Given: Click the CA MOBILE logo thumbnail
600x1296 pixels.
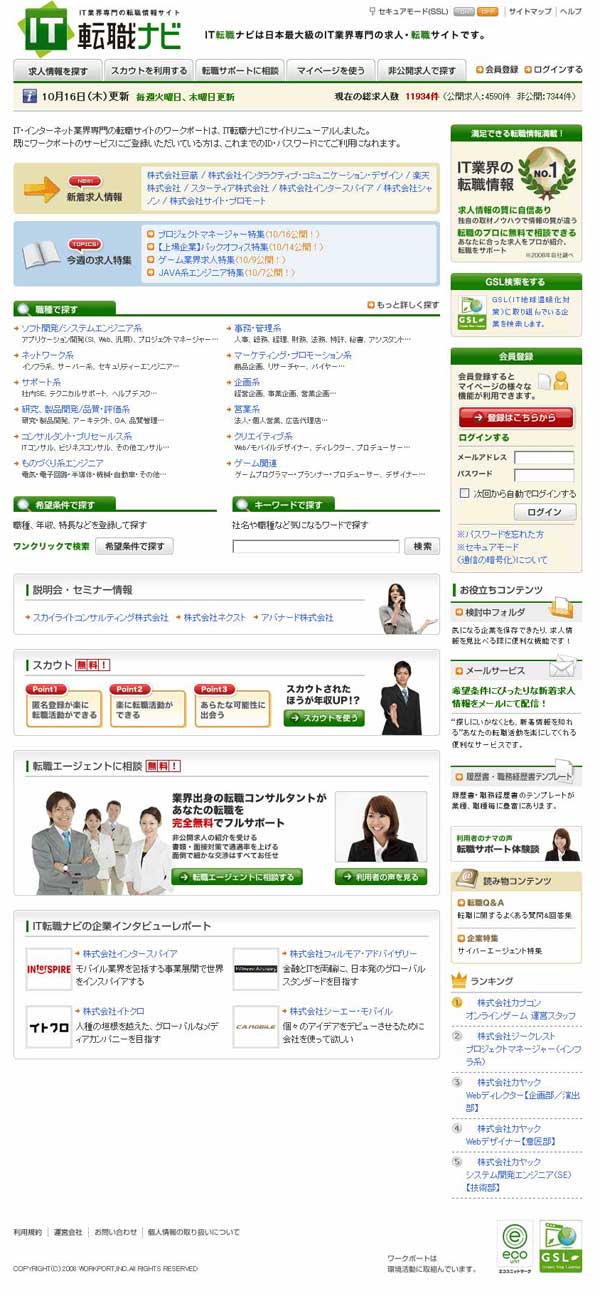Looking at the screenshot, I should pyautogui.click(x=255, y=1026).
